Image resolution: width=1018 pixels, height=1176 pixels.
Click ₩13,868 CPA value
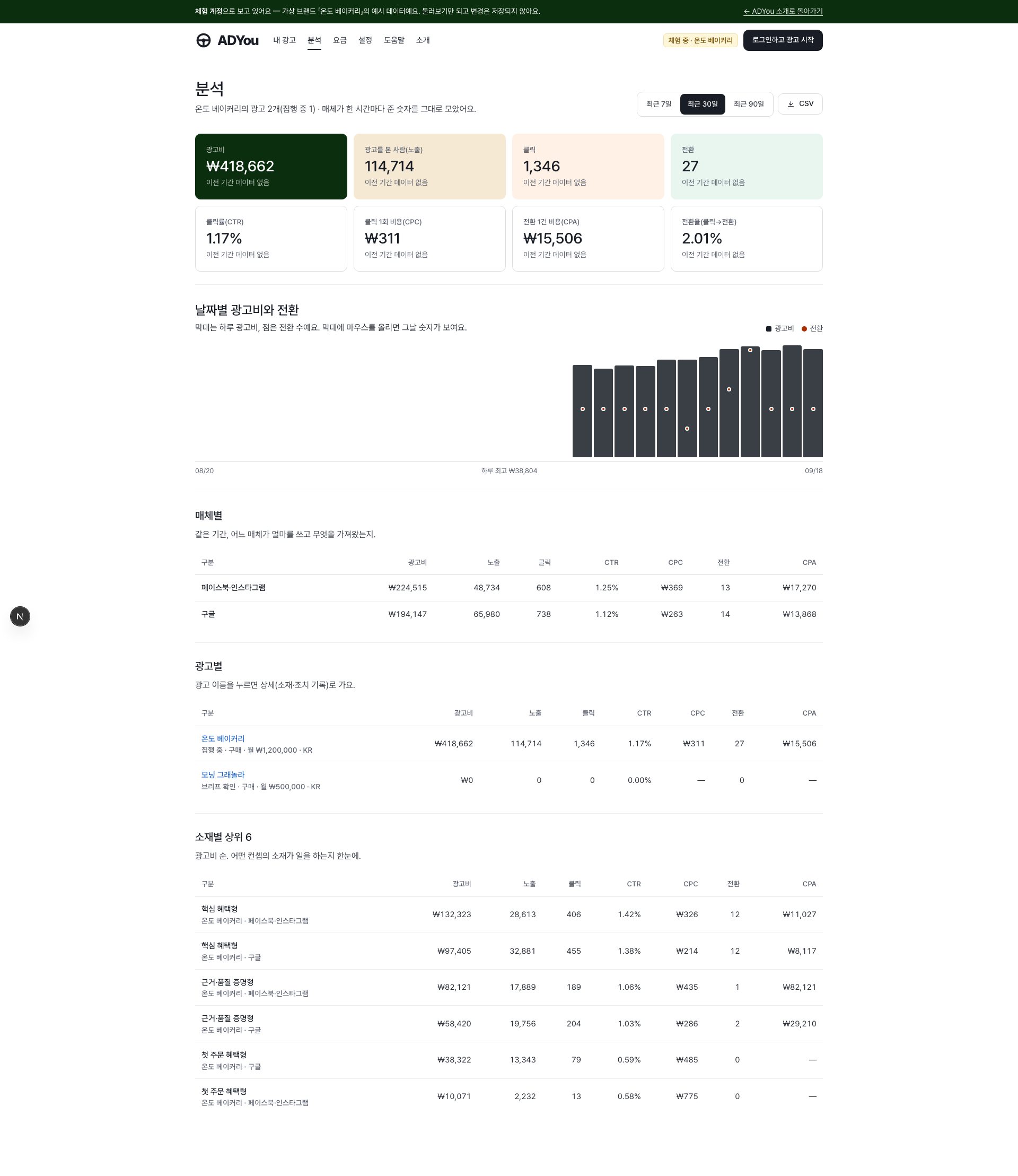click(800, 614)
